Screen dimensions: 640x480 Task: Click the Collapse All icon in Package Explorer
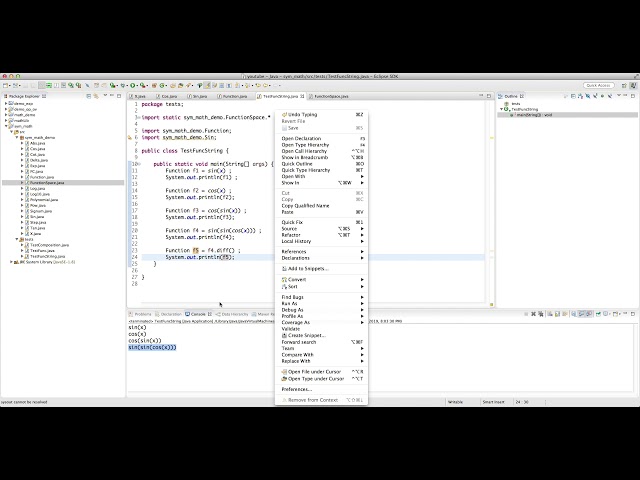tap(88, 96)
